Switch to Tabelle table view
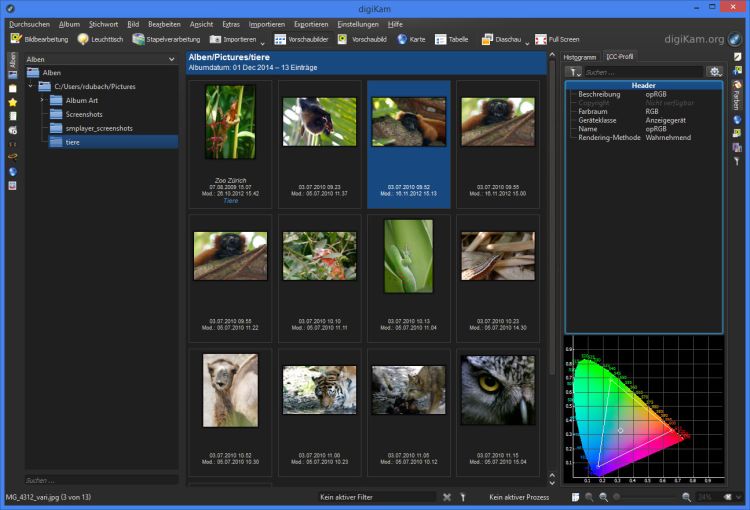 [451, 39]
